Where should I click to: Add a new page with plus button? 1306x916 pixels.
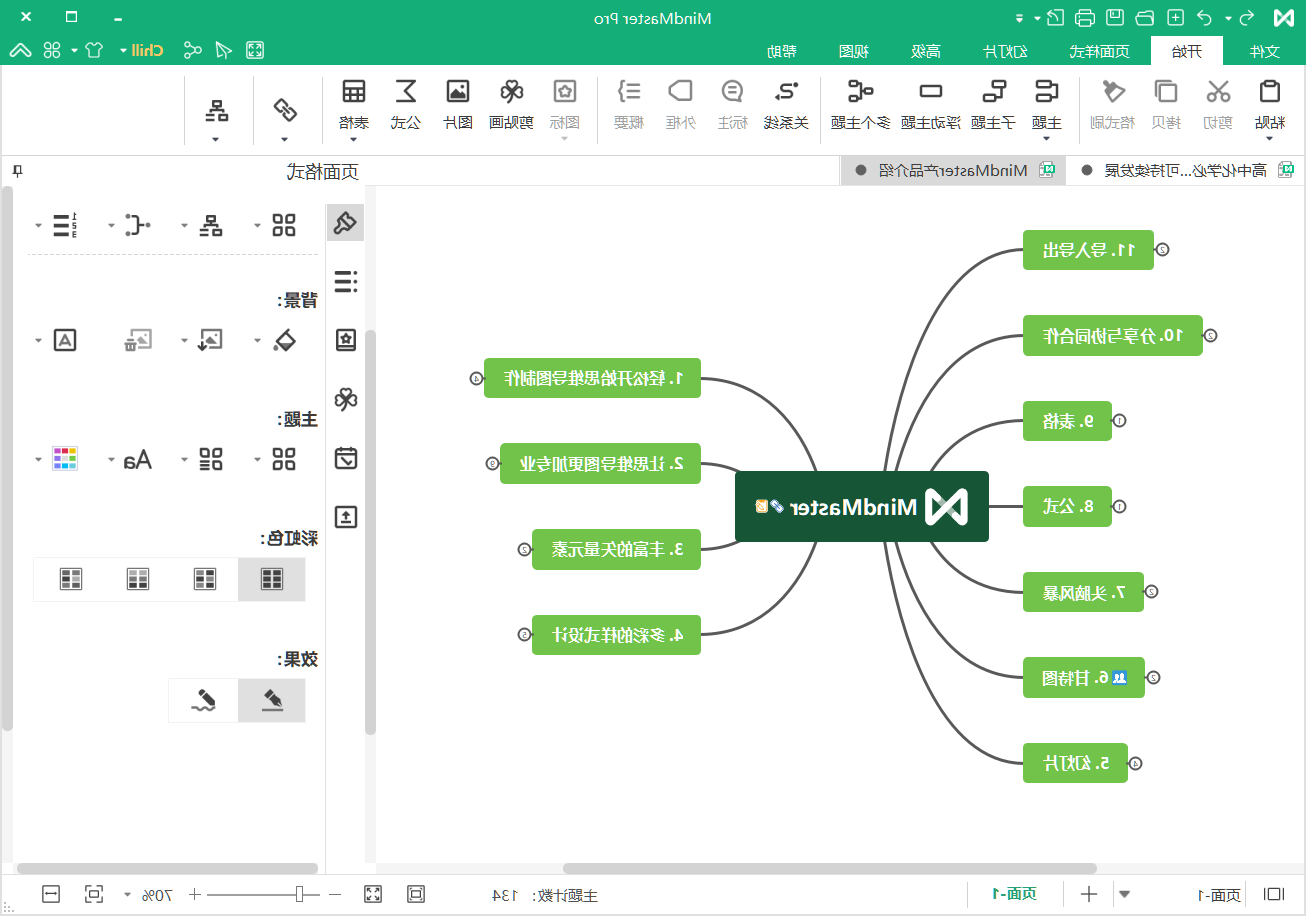[1089, 894]
